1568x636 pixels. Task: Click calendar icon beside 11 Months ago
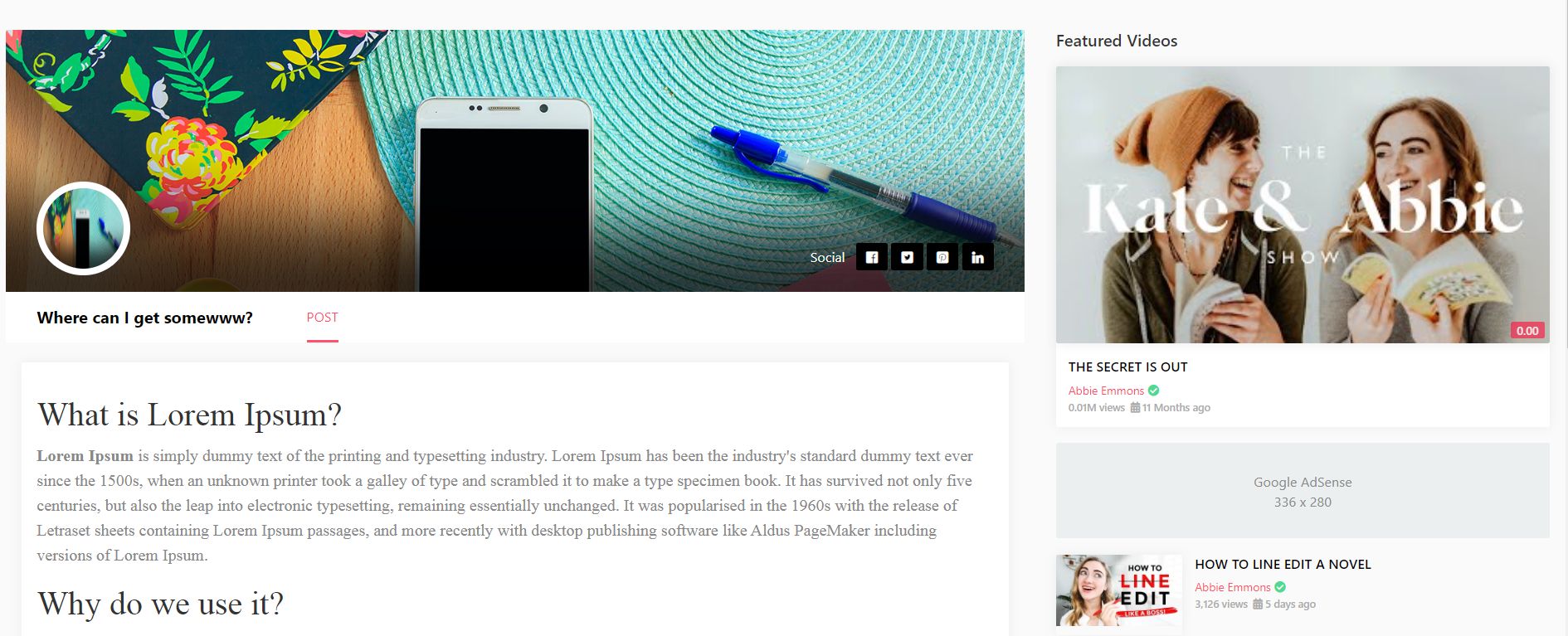[1135, 407]
